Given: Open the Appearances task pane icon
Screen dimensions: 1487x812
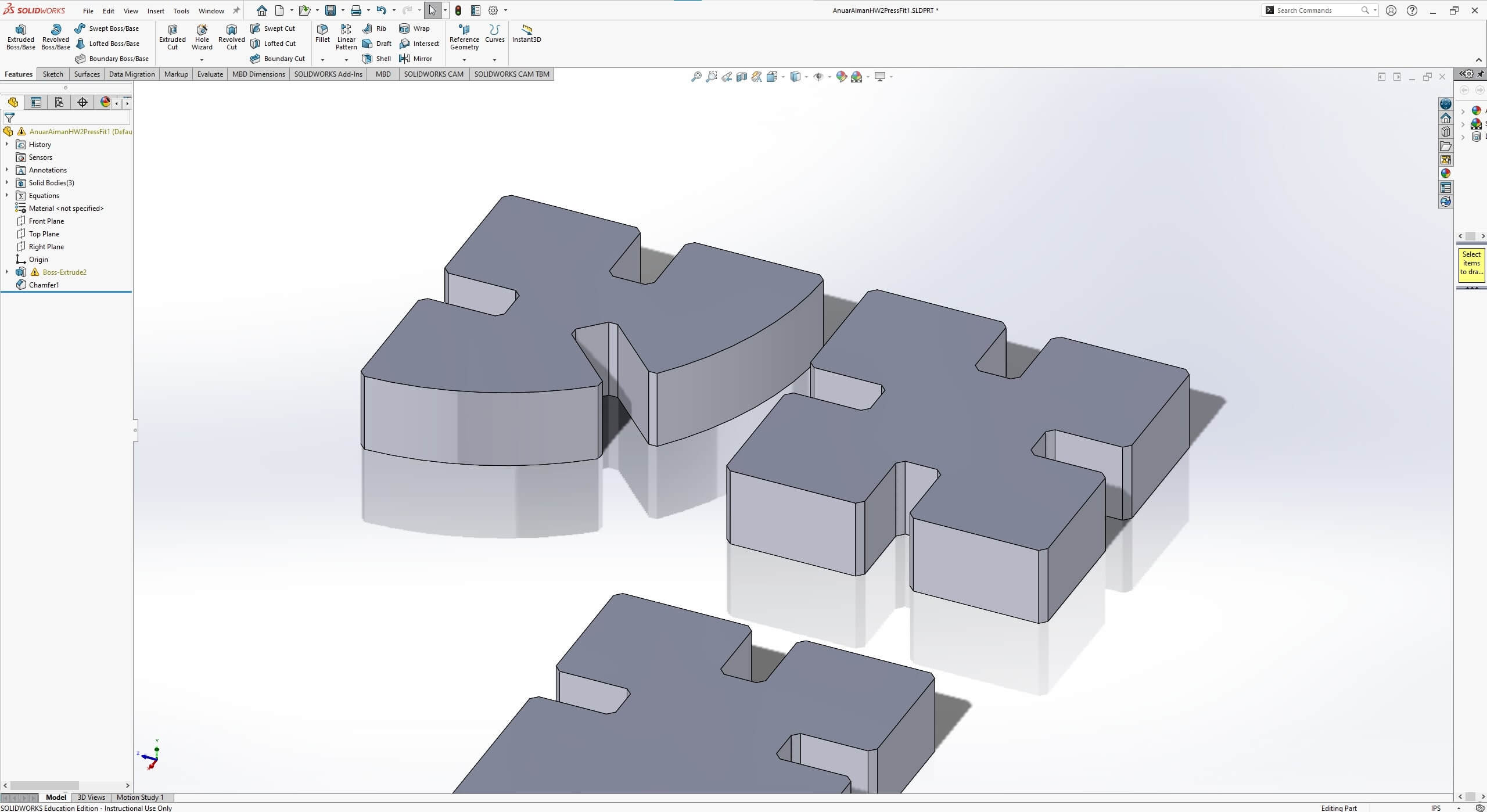Looking at the screenshot, I should pos(1445,173).
